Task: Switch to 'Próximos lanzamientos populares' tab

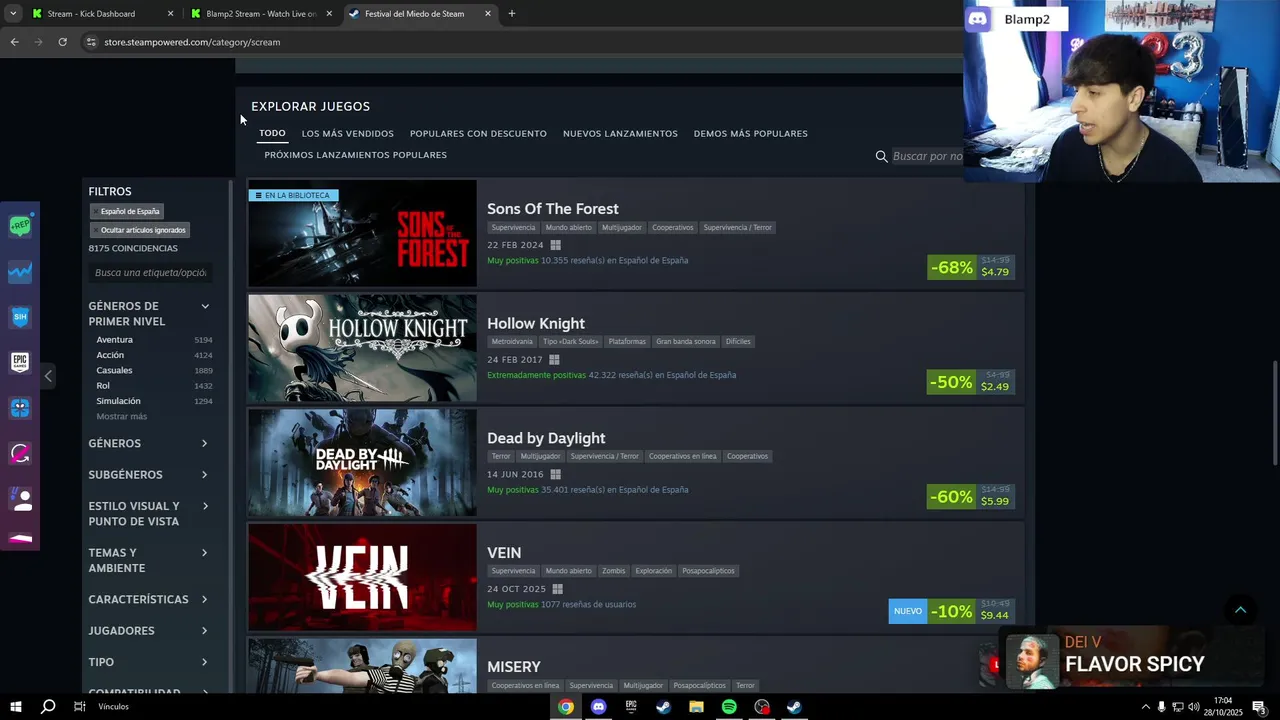Action: point(355,155)
